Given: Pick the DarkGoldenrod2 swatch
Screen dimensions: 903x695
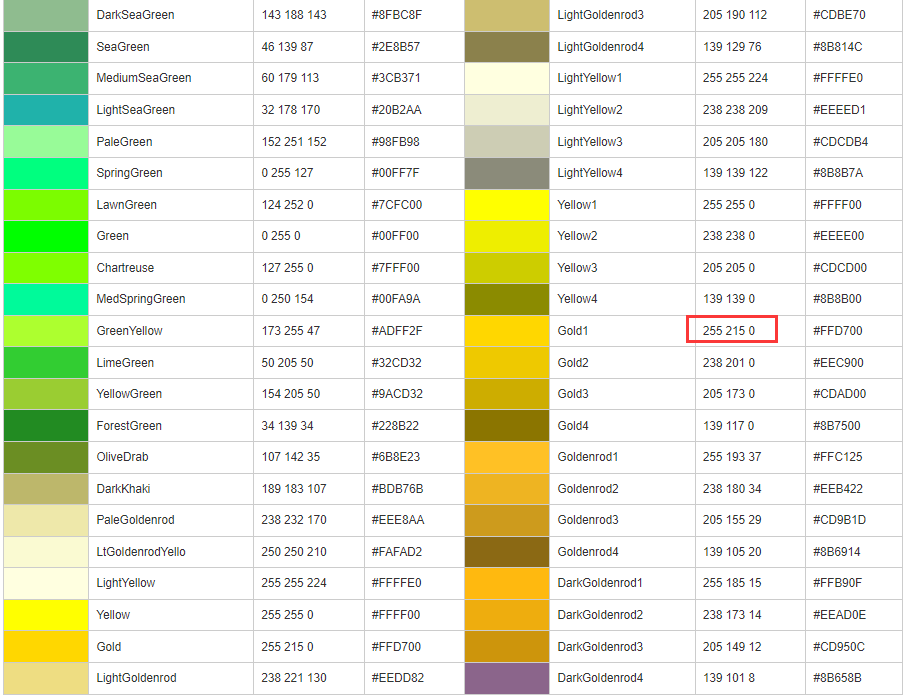Looking at the screenshot, I should [x=507, y=615].
